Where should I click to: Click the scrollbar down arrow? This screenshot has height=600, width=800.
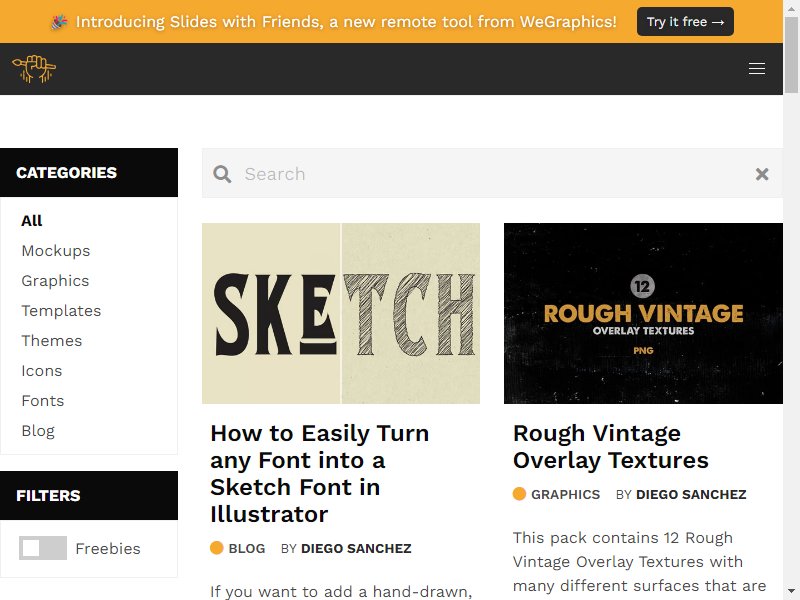coord(791,592)
